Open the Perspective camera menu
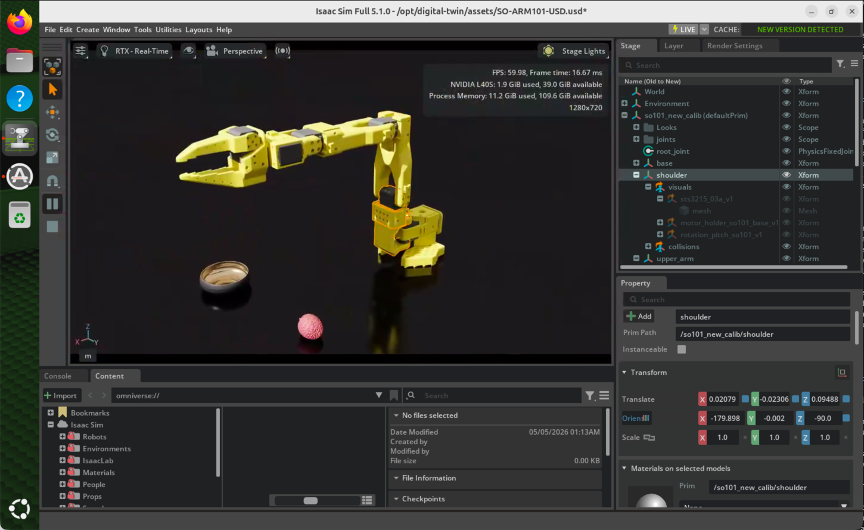This screenshot has width=864, height=530. point(235,51)
